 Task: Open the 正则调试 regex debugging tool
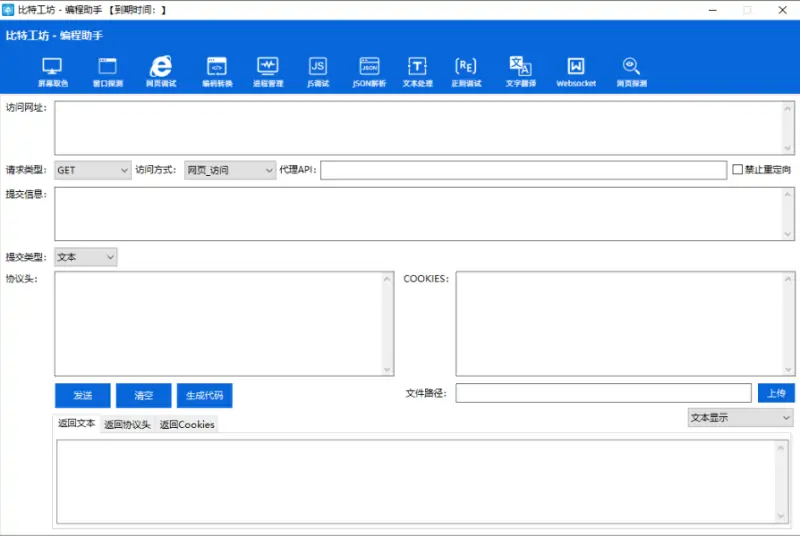[465, 68]
